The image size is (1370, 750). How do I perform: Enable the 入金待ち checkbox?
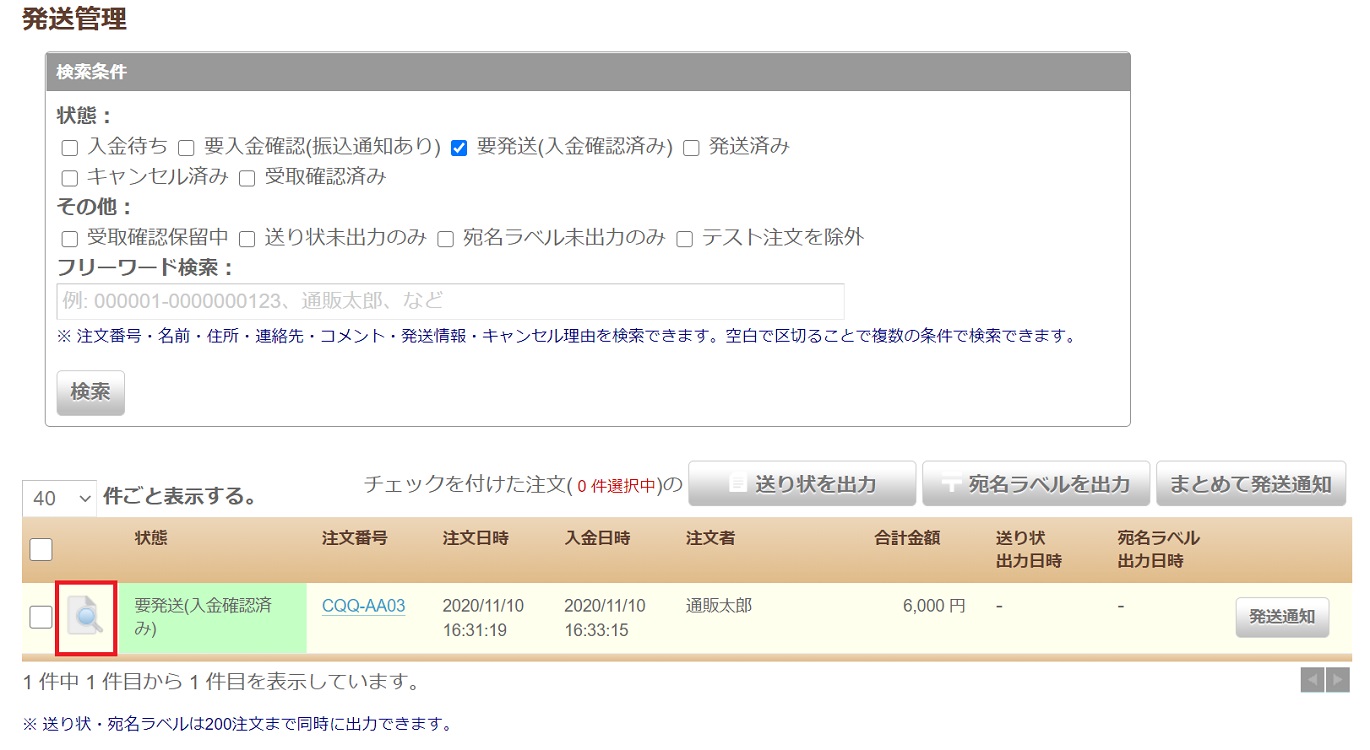tap(70, 148)
